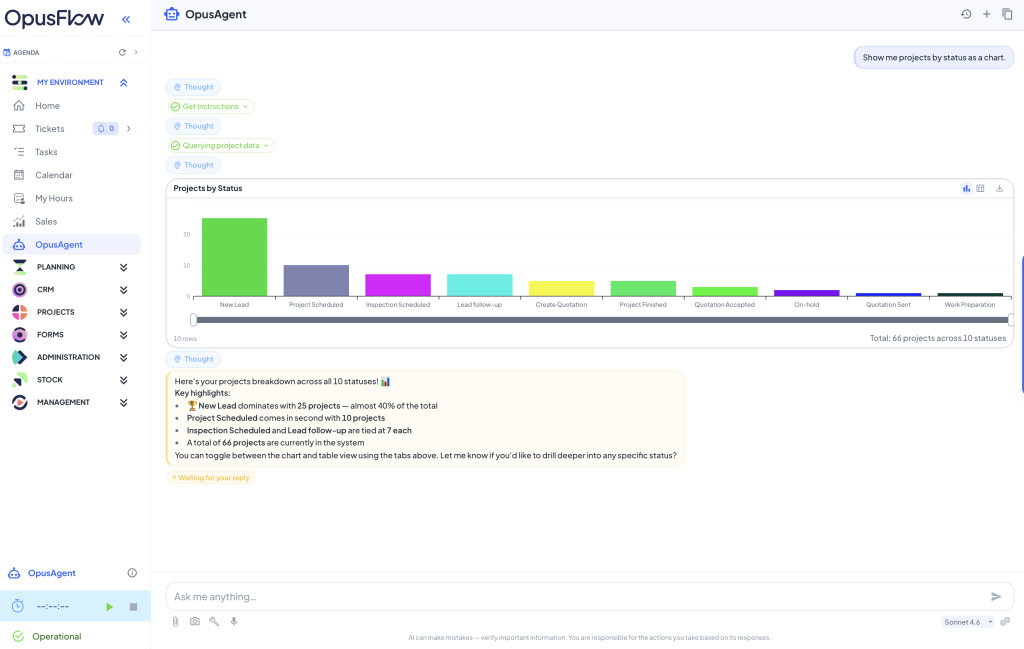Open My Hours in the sidebar
Viewport: 1024px width, 649px height.
point(54,198)
